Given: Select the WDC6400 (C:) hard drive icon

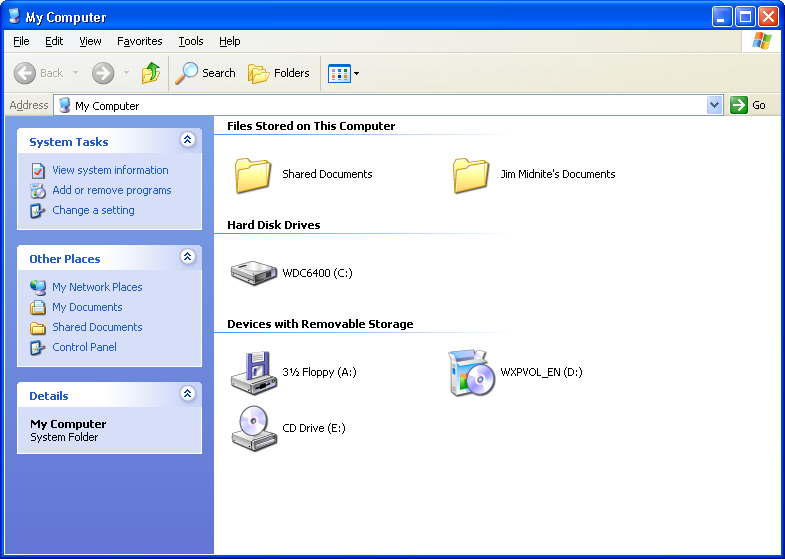Looking at the screenshot, I should (x=254, y=273).
